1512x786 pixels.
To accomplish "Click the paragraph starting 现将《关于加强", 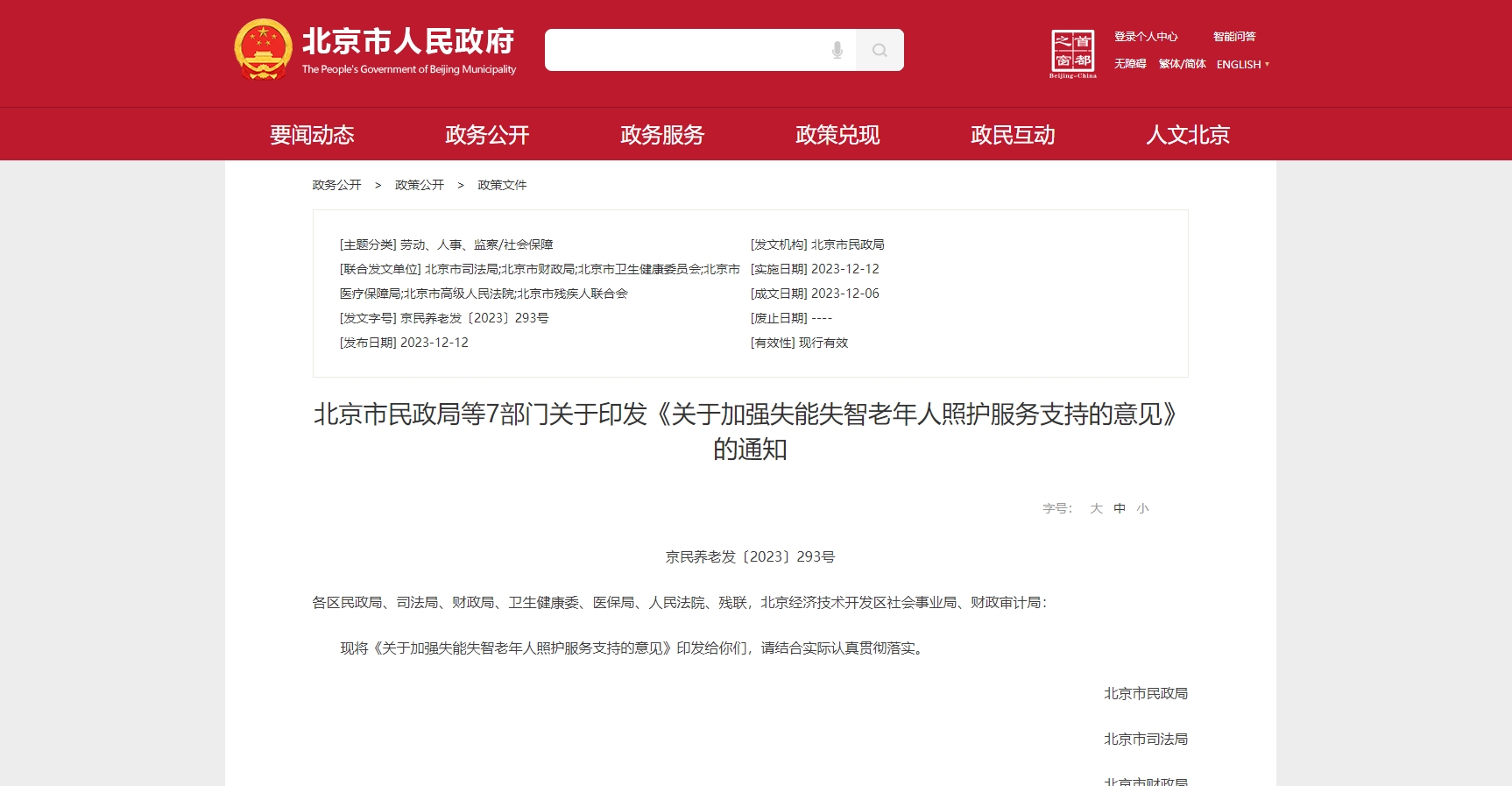I will pyautogui.click(x=634, y=648).
